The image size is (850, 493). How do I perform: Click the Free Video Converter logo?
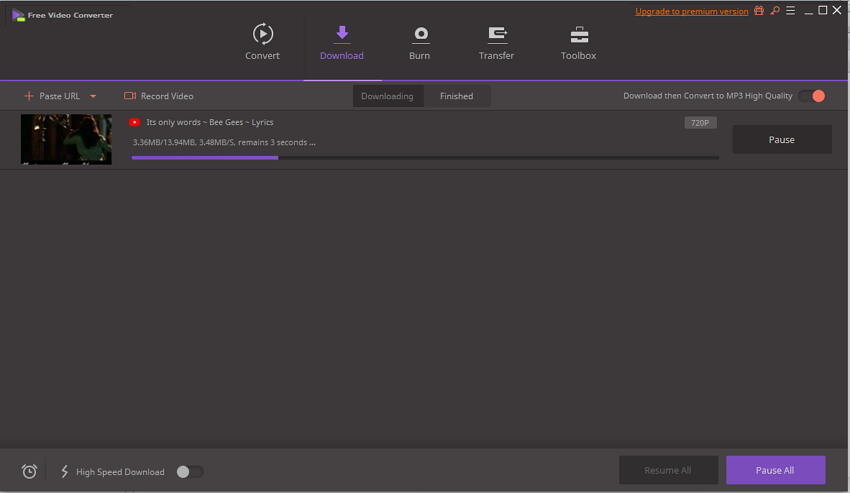point(18,16)
